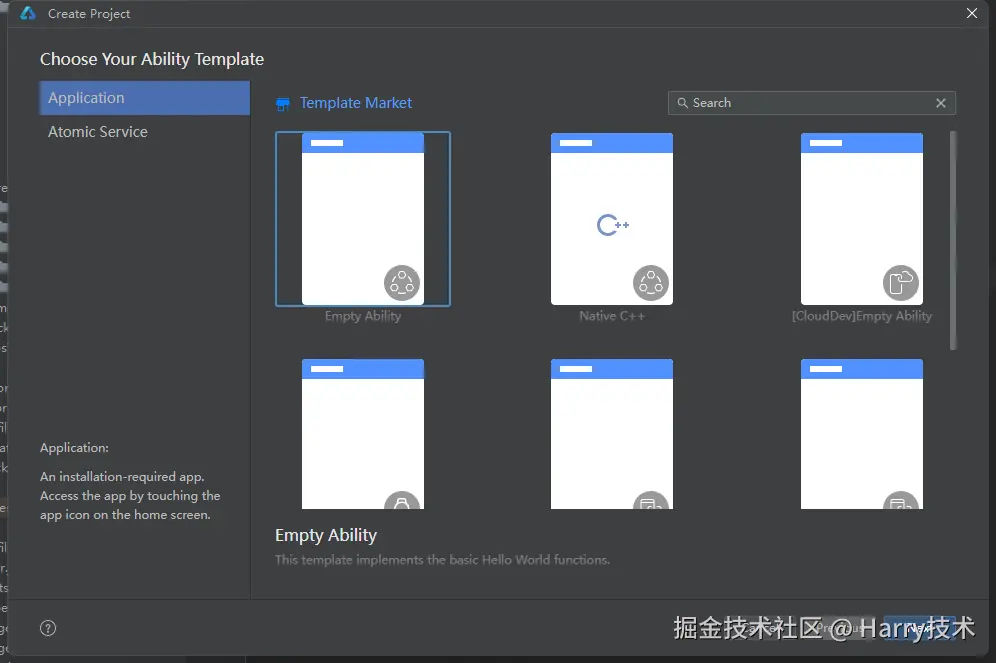
Task: Click the device badge on [CloudDev]Empty Ability
Action: click(x=901, y=282)
